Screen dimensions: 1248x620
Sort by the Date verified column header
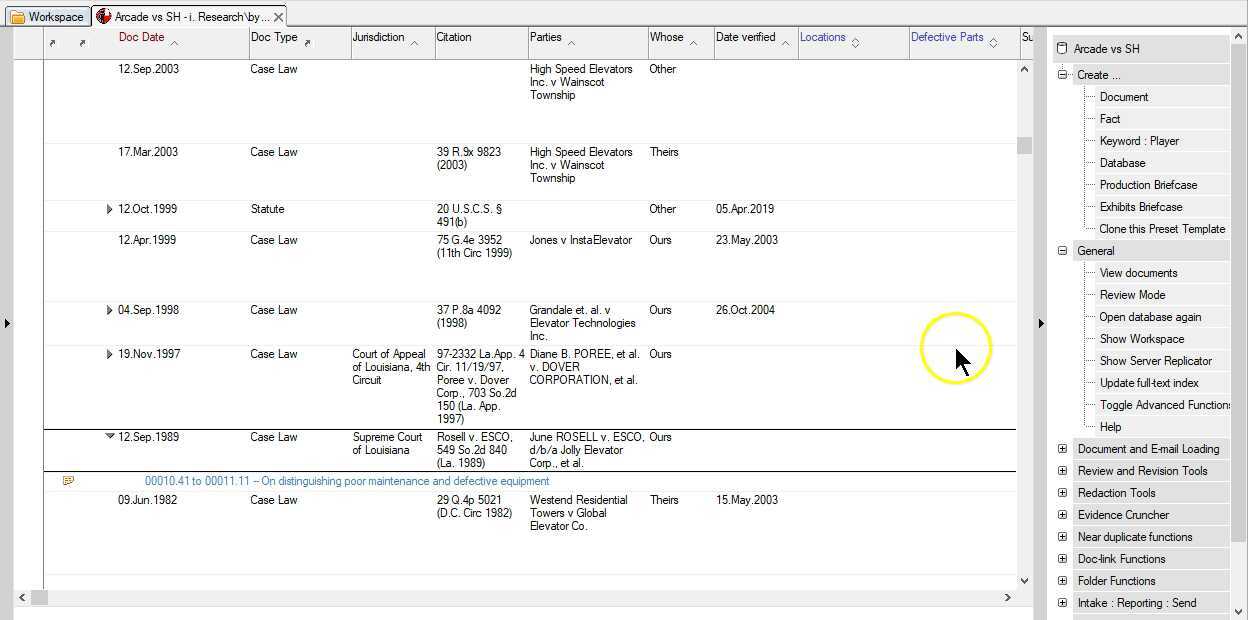click(746, 37)
